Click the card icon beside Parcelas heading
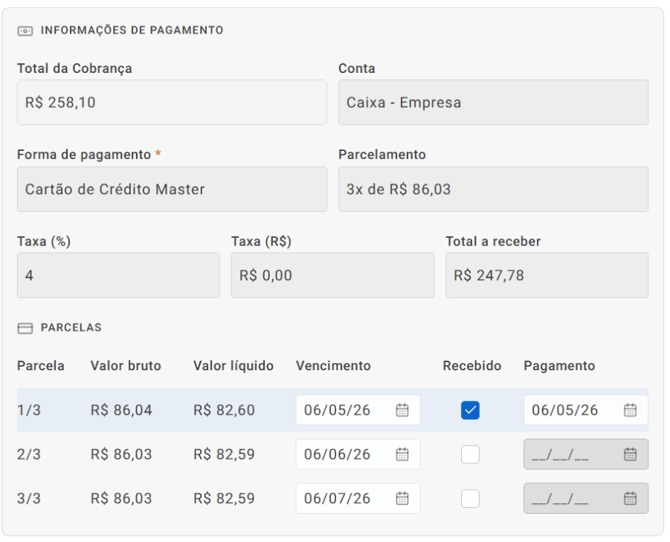 (x=25, y=328)
